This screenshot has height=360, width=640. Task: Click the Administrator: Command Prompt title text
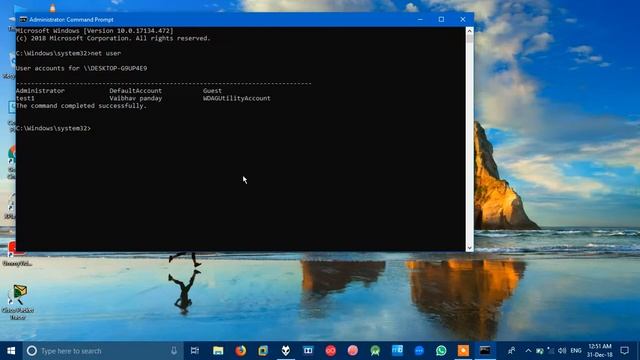tap(71, 20)
